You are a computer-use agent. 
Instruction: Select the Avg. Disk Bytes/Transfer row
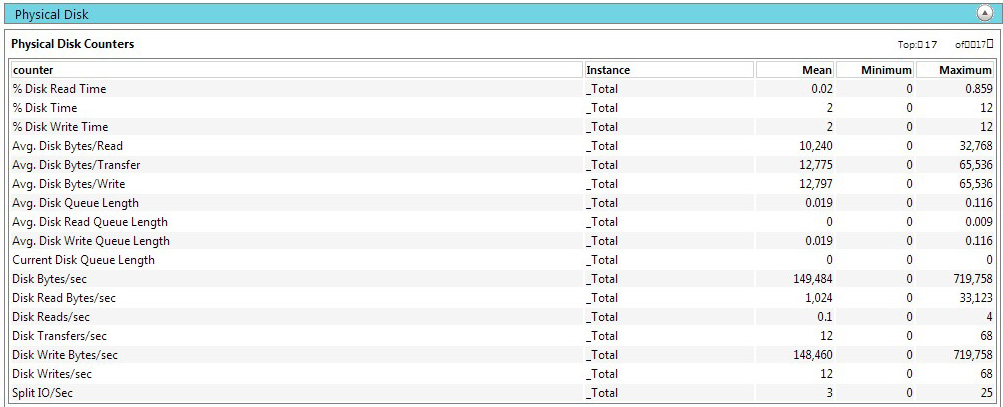(502, 164)
